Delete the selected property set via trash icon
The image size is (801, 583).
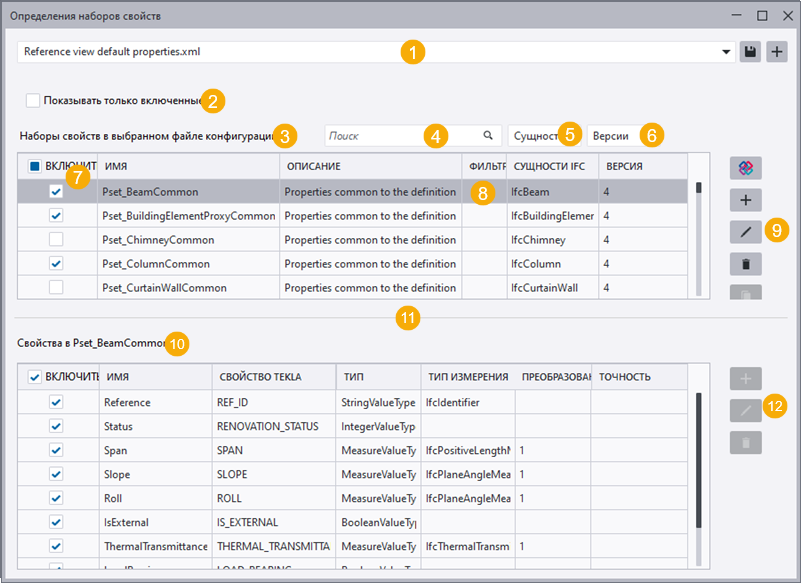click(745, 264)
